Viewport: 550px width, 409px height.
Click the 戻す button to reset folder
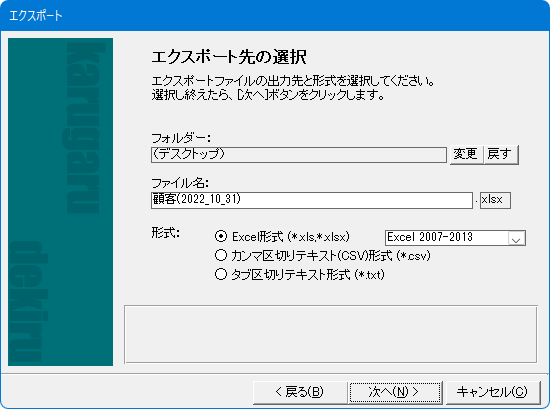click(501, 154)
